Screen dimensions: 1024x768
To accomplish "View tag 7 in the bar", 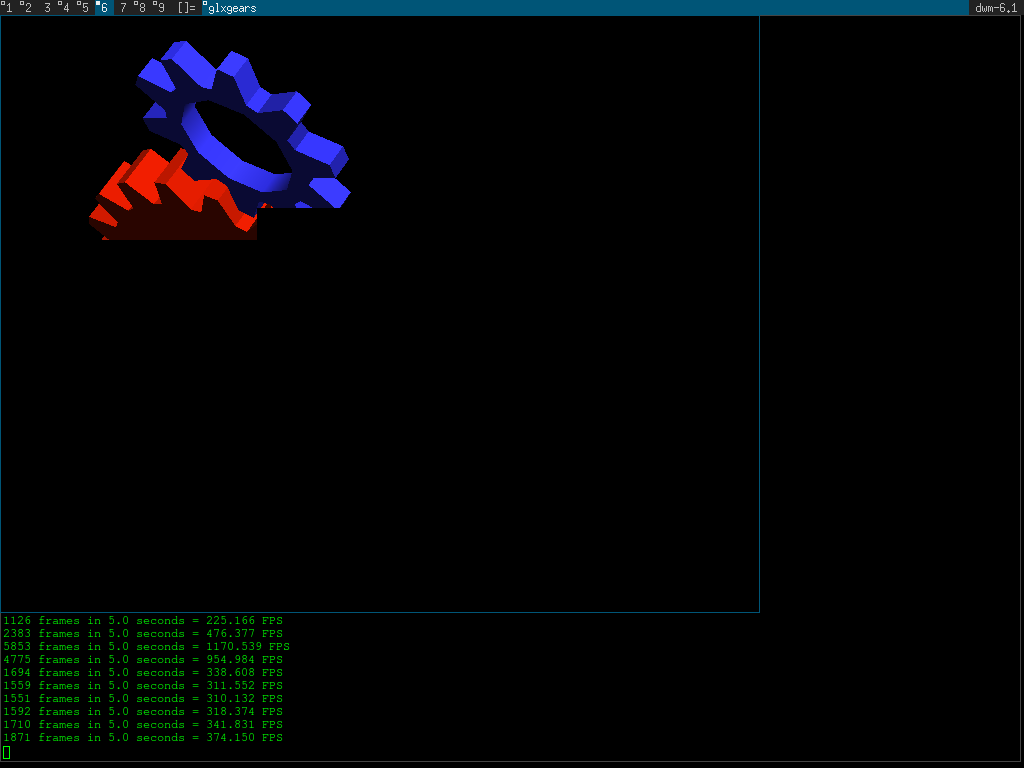I will point(123,8).
